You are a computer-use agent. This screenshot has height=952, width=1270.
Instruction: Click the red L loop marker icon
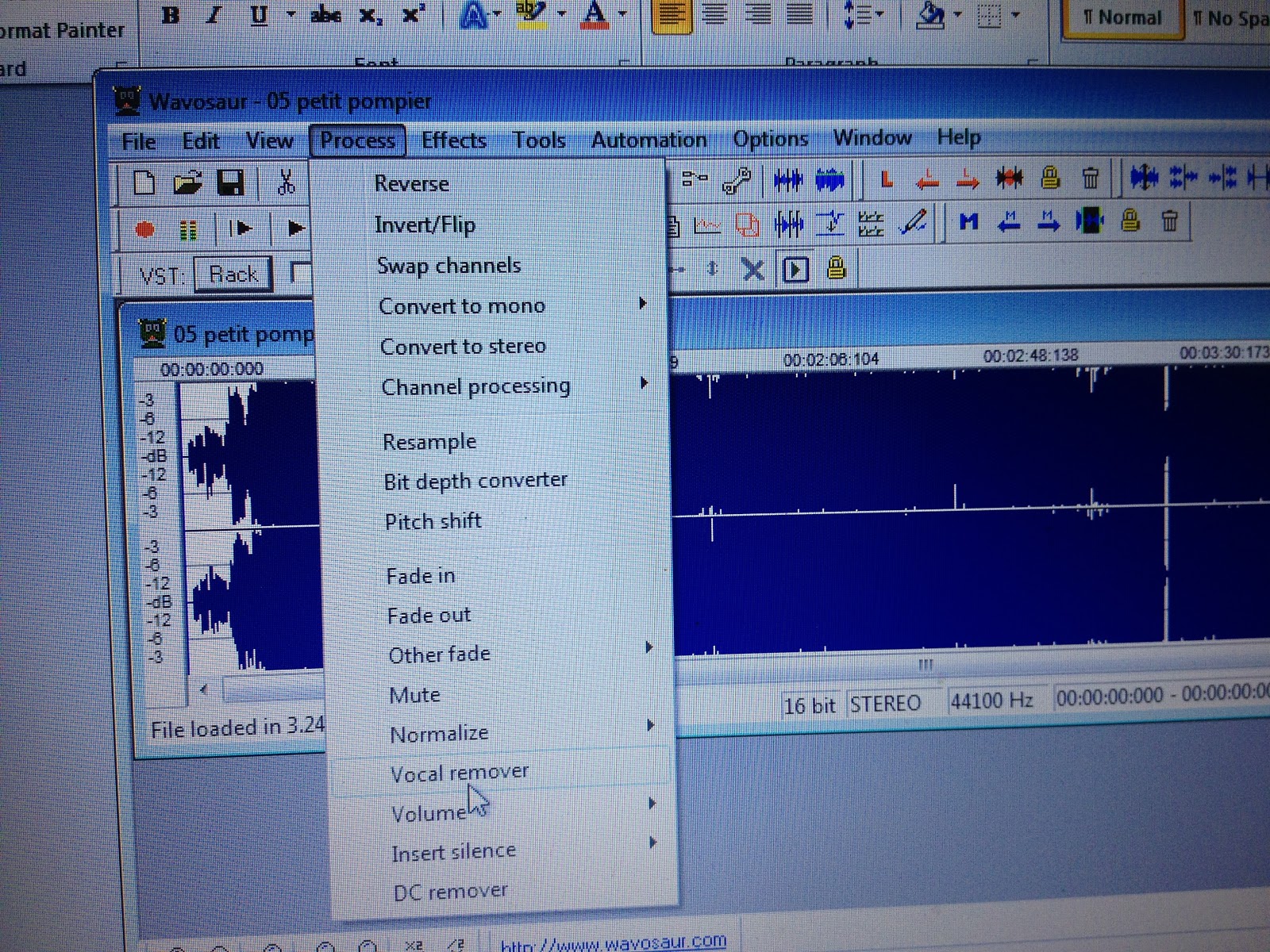point(887,180)
